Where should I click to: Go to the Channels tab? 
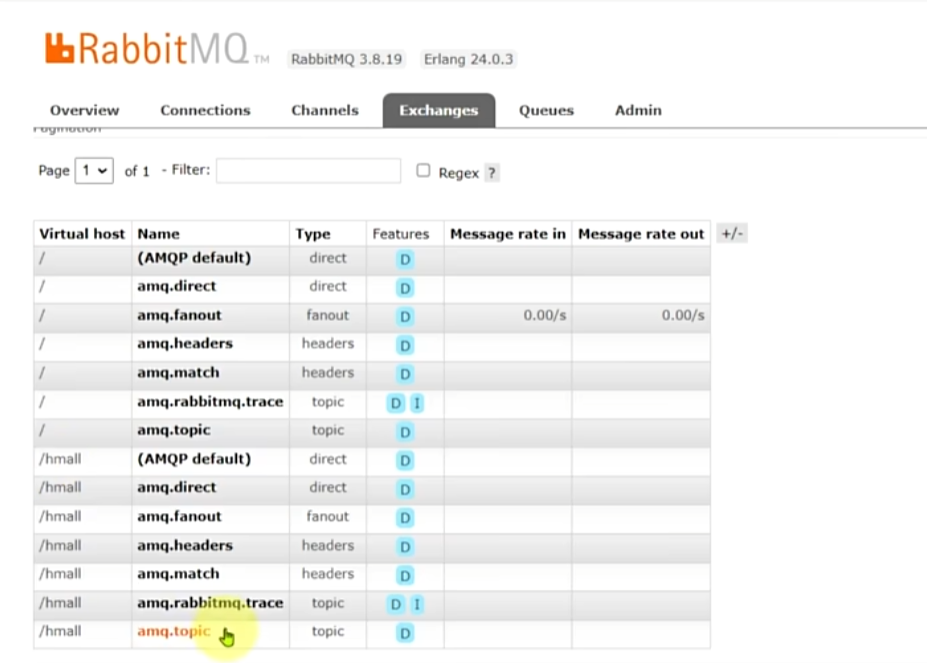pos(325,111)
